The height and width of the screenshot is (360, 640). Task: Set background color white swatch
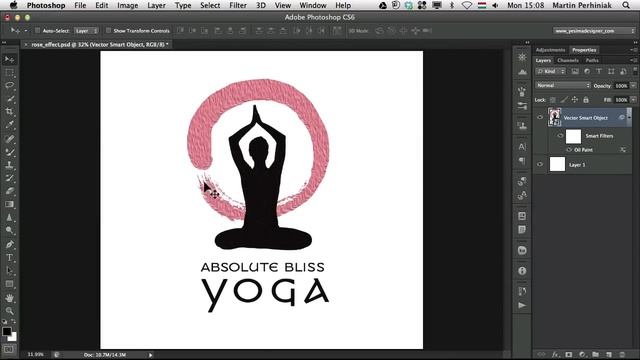pyautogui.click(x=13, y=338)
